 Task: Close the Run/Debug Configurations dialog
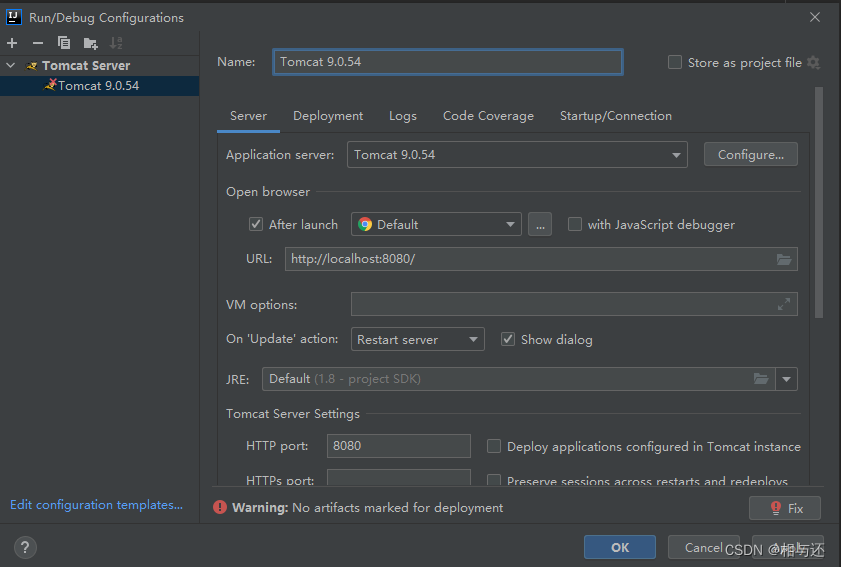[815, 17]
